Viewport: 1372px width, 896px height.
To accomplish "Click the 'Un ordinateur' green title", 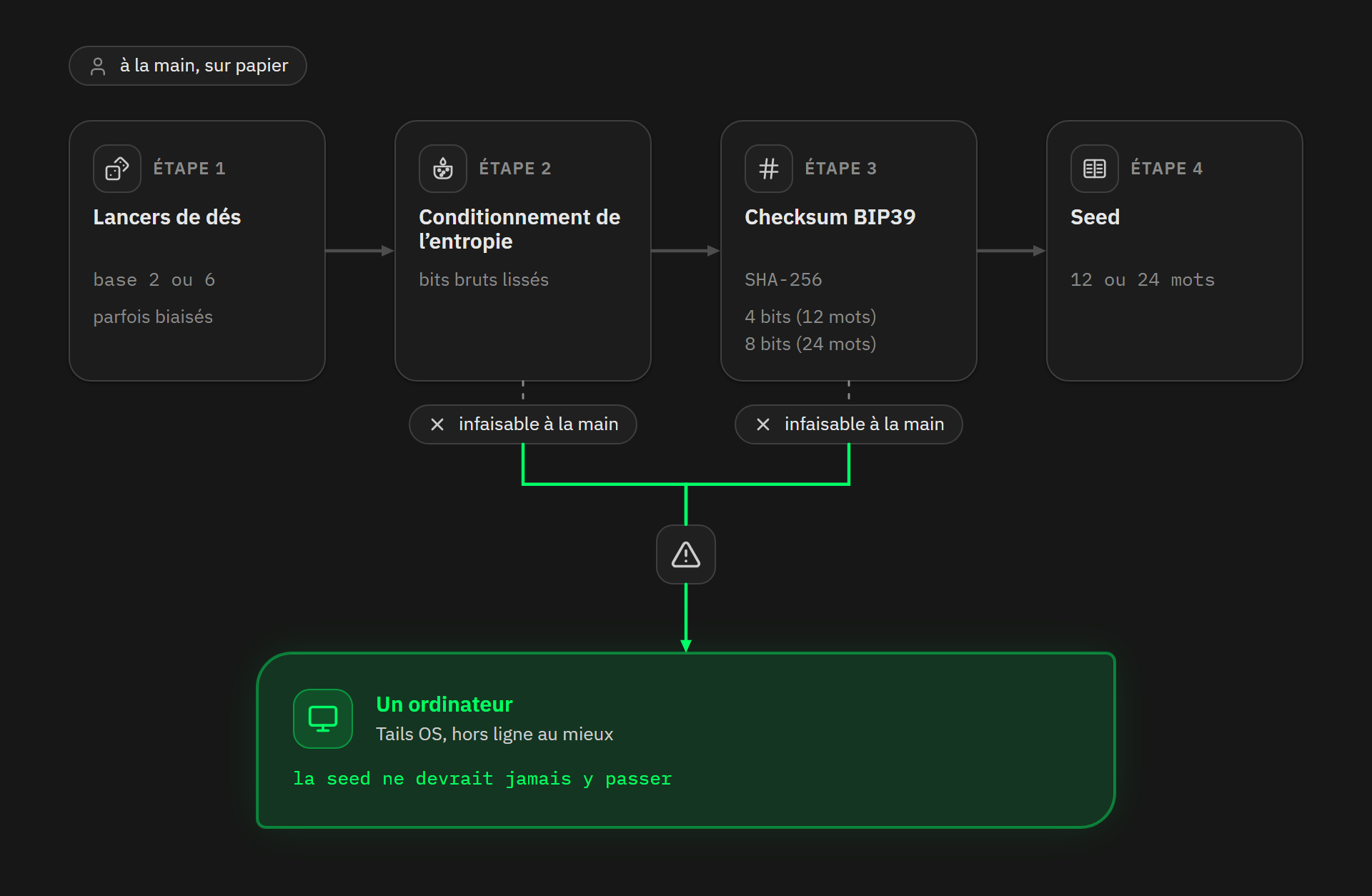I will pos(444,705).
